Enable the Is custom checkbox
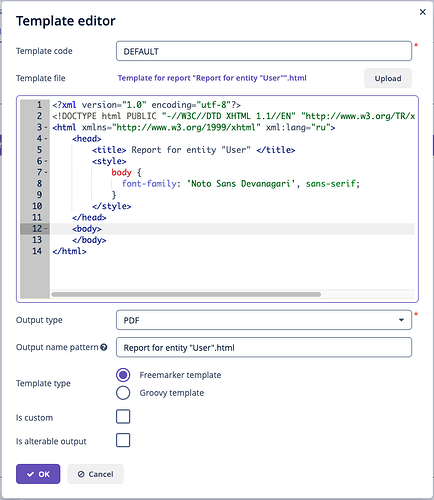The width and height of the screenshot is (434, 500). (123, 417)
